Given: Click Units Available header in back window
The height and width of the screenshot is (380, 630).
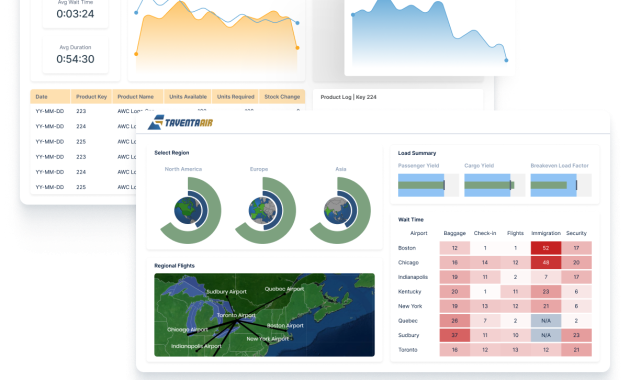Looking at the screenshot, I should [x=188, y=97].
